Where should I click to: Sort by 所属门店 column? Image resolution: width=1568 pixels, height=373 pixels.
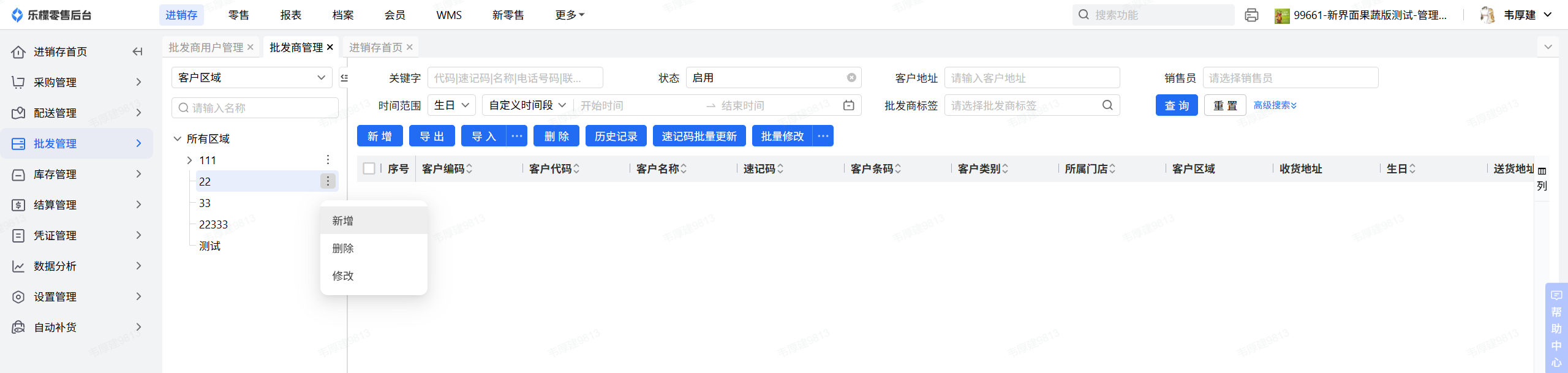tap(1112, 169)
